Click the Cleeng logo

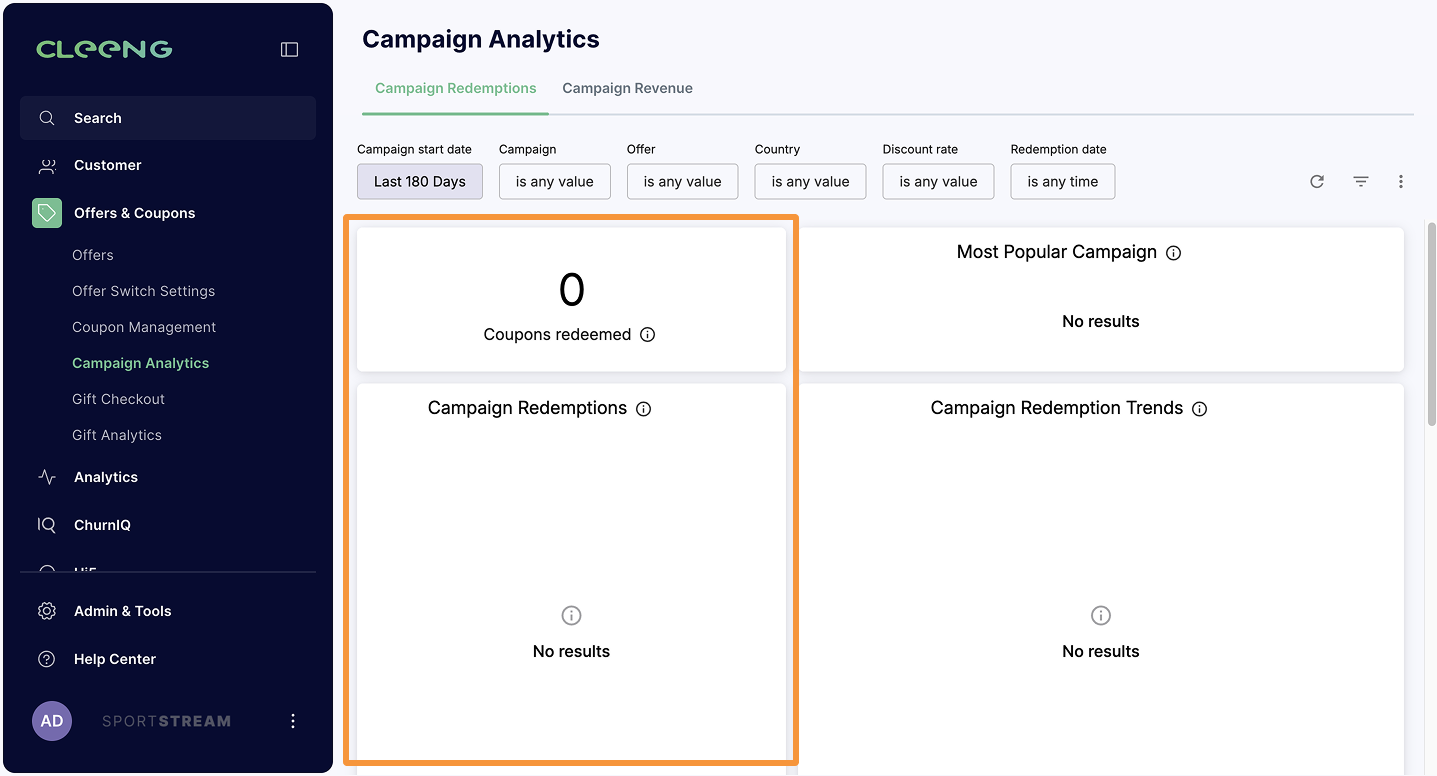(x=104, y=49)
